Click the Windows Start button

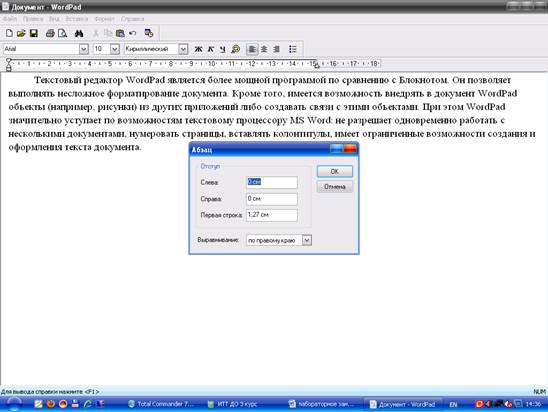13,404
